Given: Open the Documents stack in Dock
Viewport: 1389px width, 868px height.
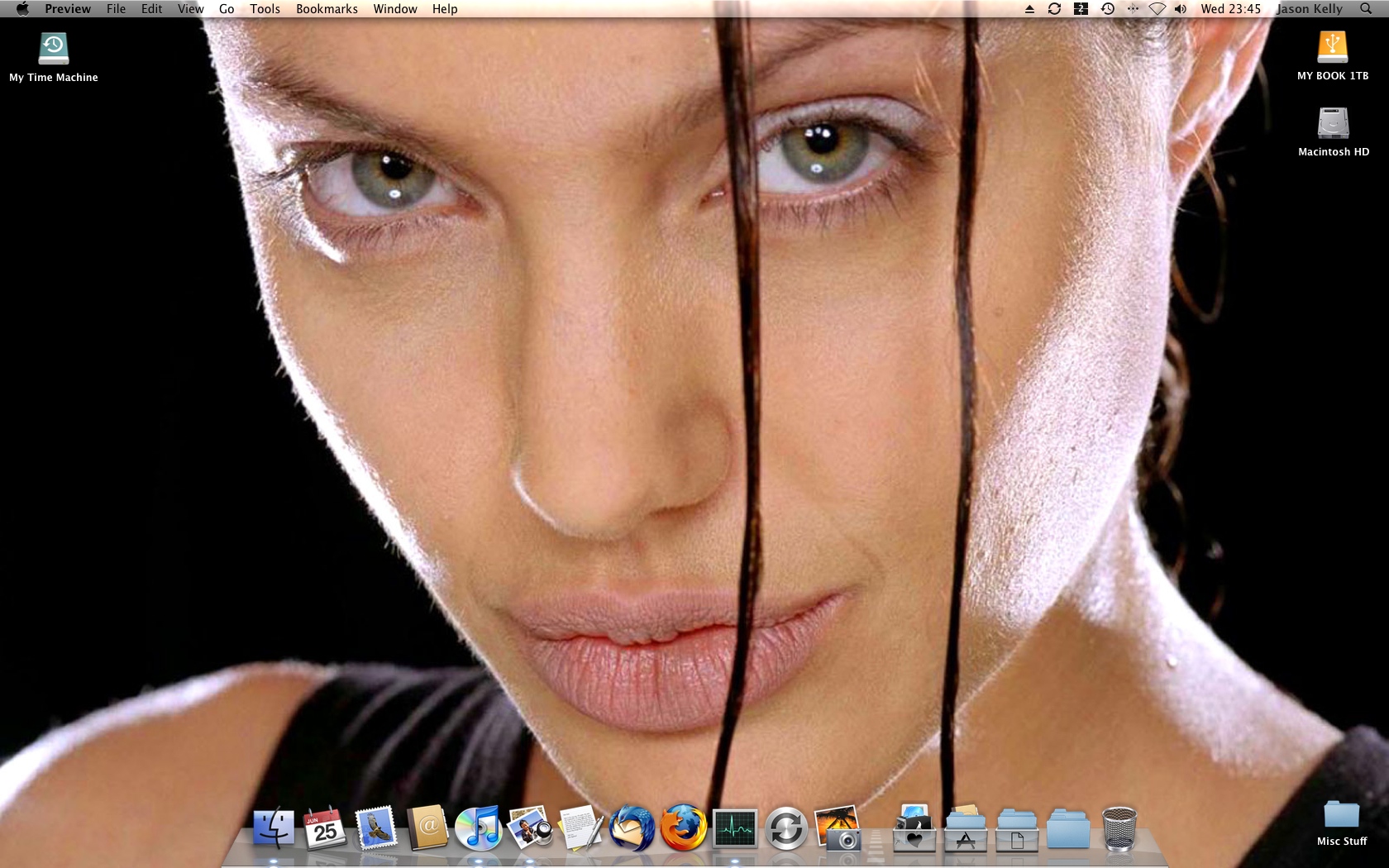Looking at the screenshot, I should point(1017,828).
